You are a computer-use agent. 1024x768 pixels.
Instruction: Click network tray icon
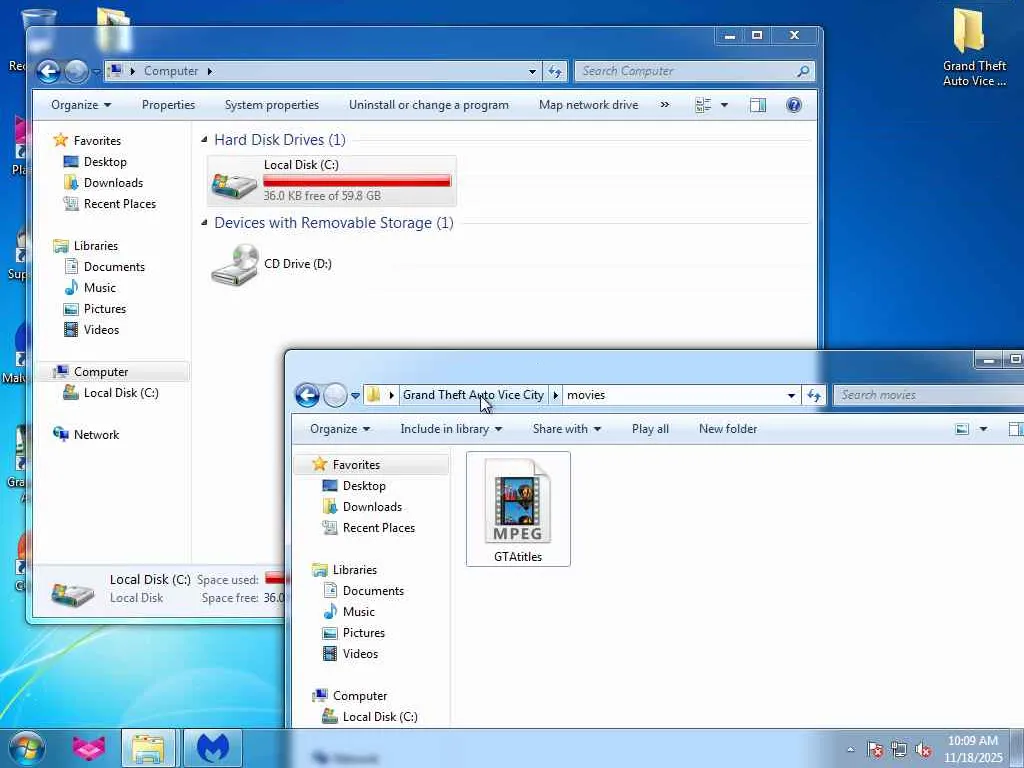coord(899,749)
